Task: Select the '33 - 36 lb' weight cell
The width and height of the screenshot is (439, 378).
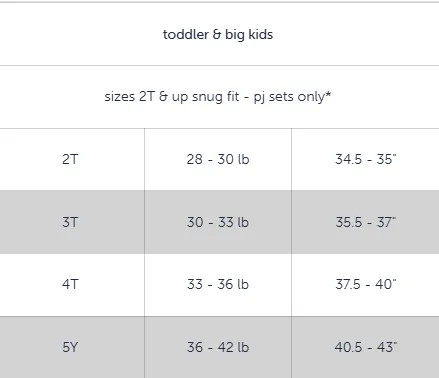Action: [218, 284]
